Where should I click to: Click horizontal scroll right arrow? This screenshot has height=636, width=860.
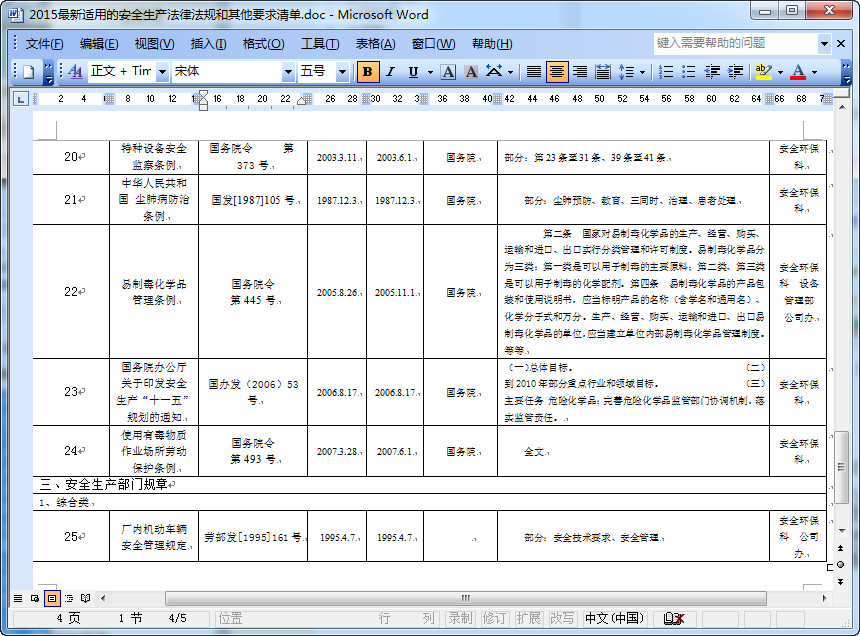[824, 598]
